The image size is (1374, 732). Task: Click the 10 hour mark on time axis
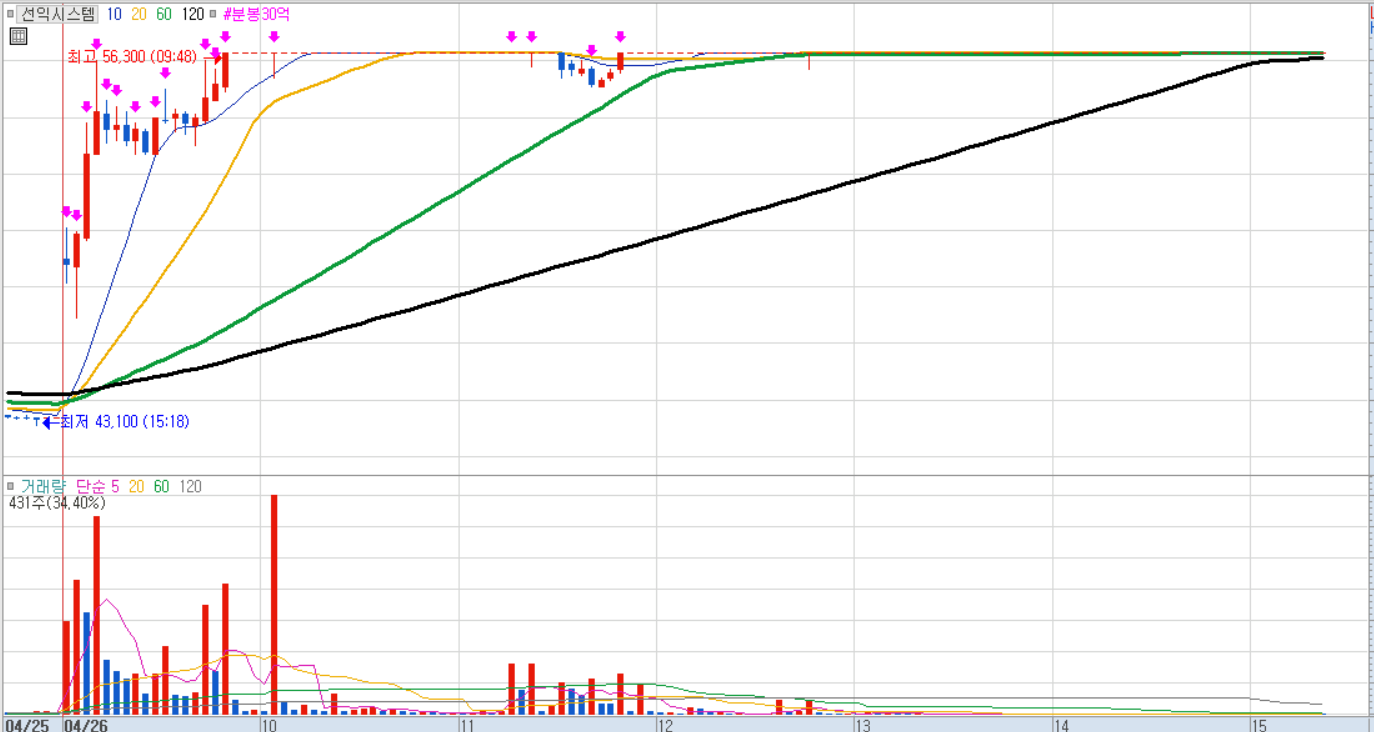(x=269, y=724)
